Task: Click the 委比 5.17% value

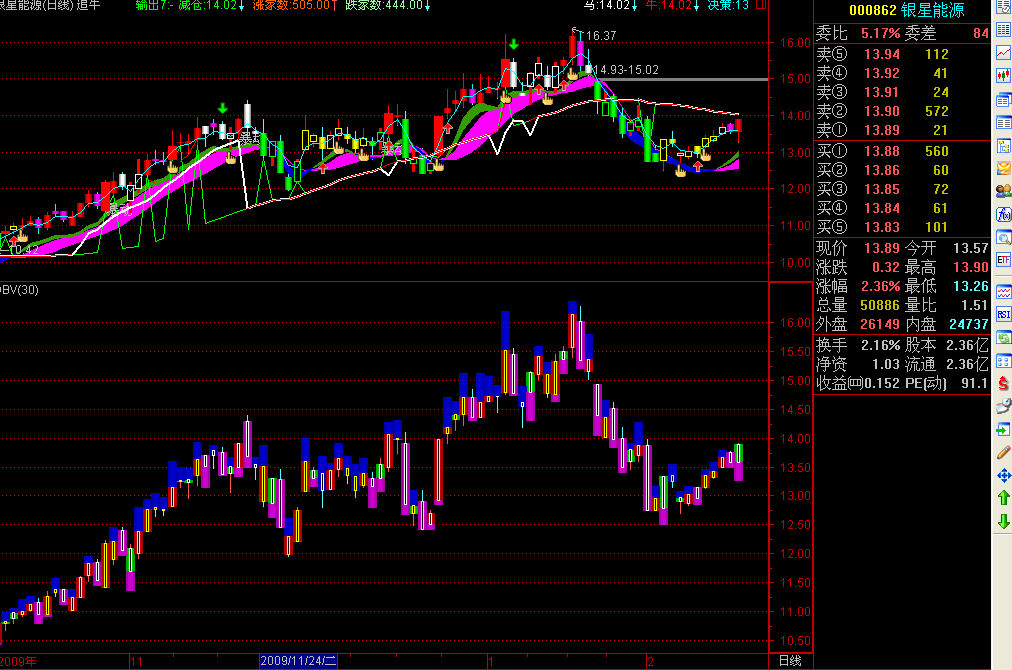Action: tap(880, 34)
